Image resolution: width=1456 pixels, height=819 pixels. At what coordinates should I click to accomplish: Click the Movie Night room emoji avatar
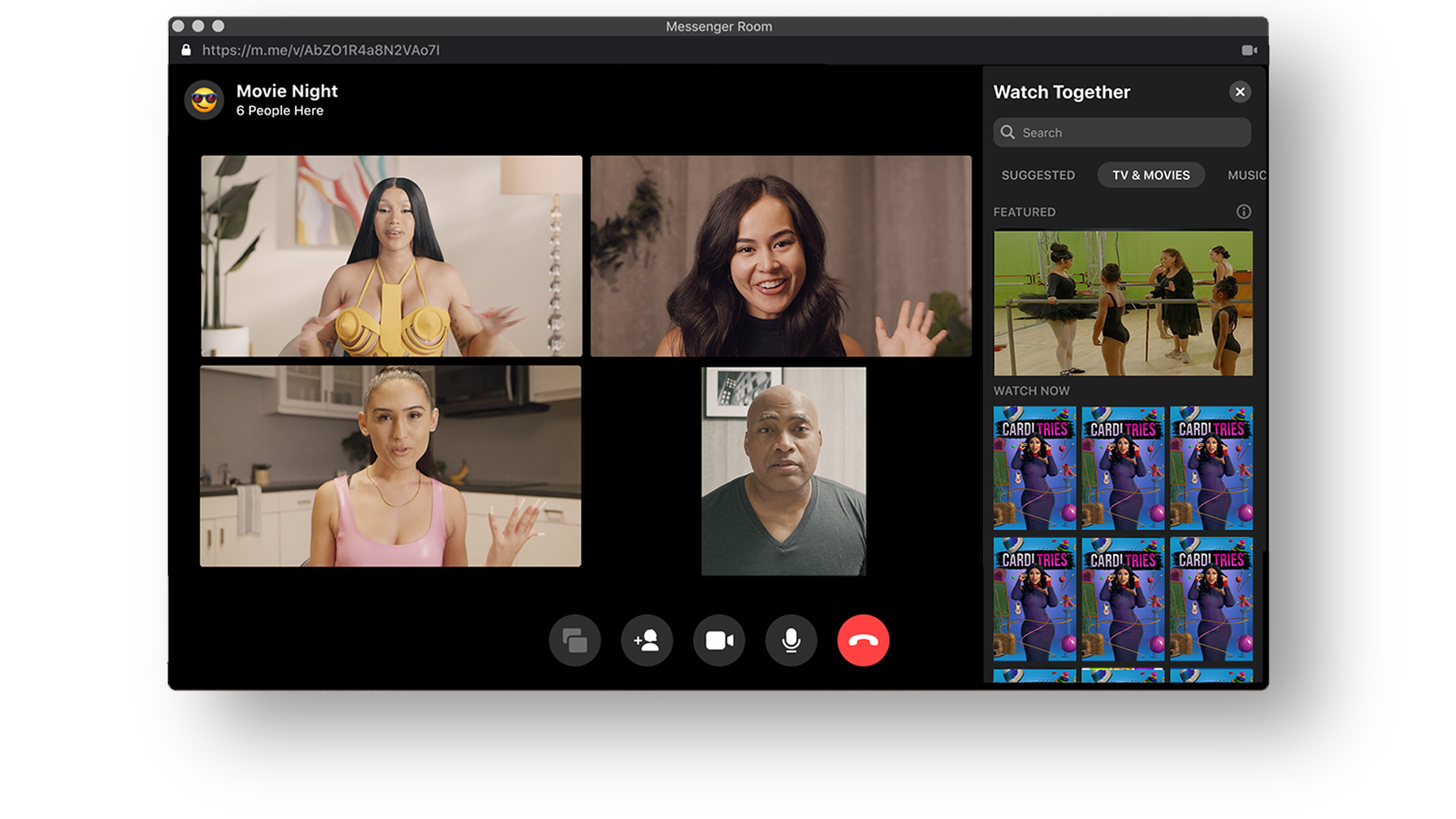204,101
